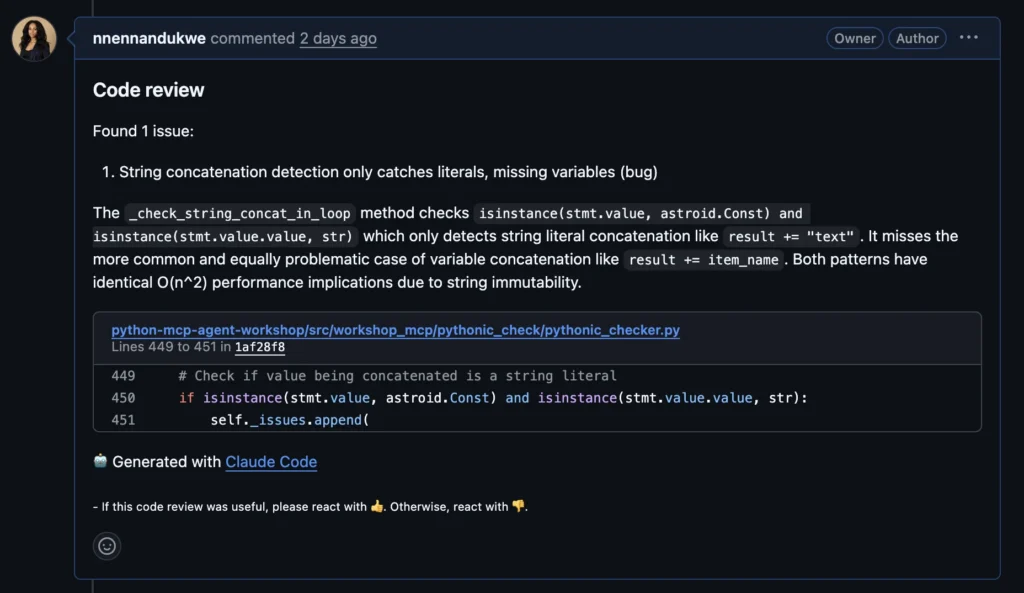The image size is (1024, 593).
Task: Click the commenter's profile avatar
Action: click(34, 39)
